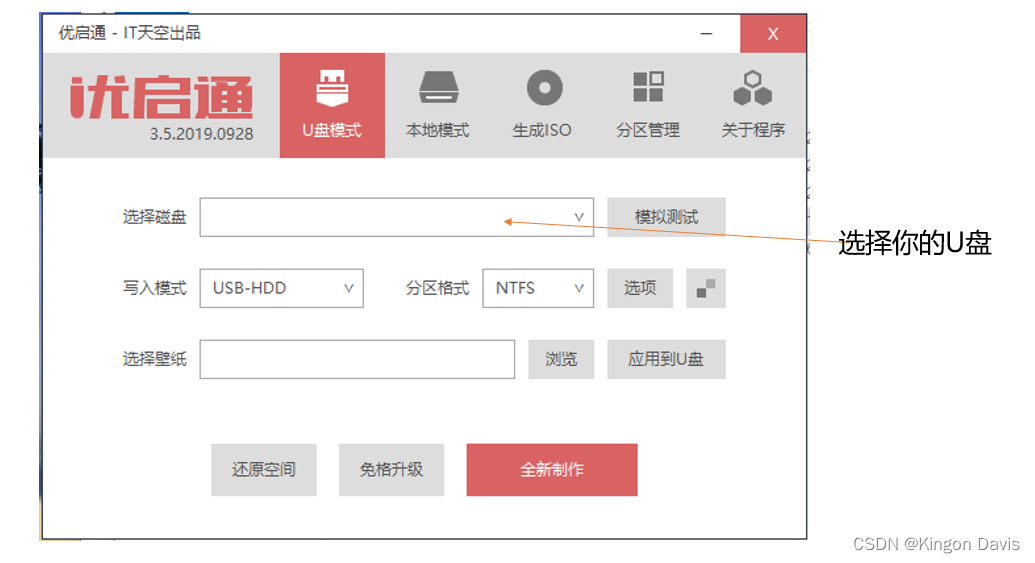The width and height of the screenshot is (1035, 563).
Task: Click the hexagon cluster about icon
Action: [x=752, y=88]
